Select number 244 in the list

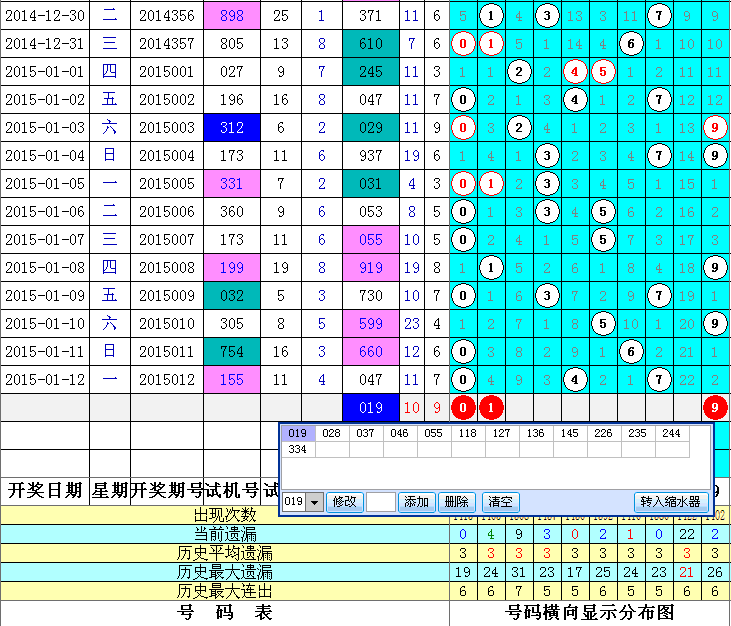click(x=672, y=434)
